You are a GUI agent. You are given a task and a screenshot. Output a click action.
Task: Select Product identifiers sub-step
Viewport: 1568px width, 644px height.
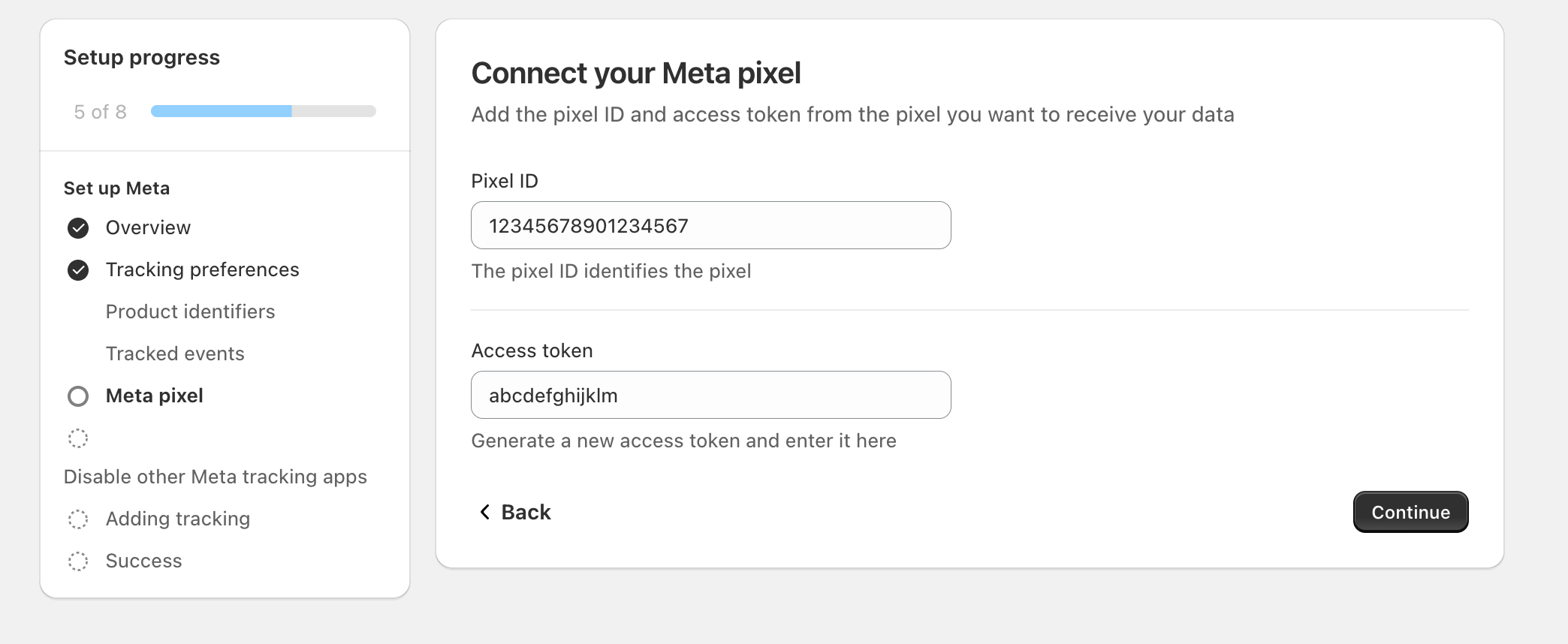190,311
